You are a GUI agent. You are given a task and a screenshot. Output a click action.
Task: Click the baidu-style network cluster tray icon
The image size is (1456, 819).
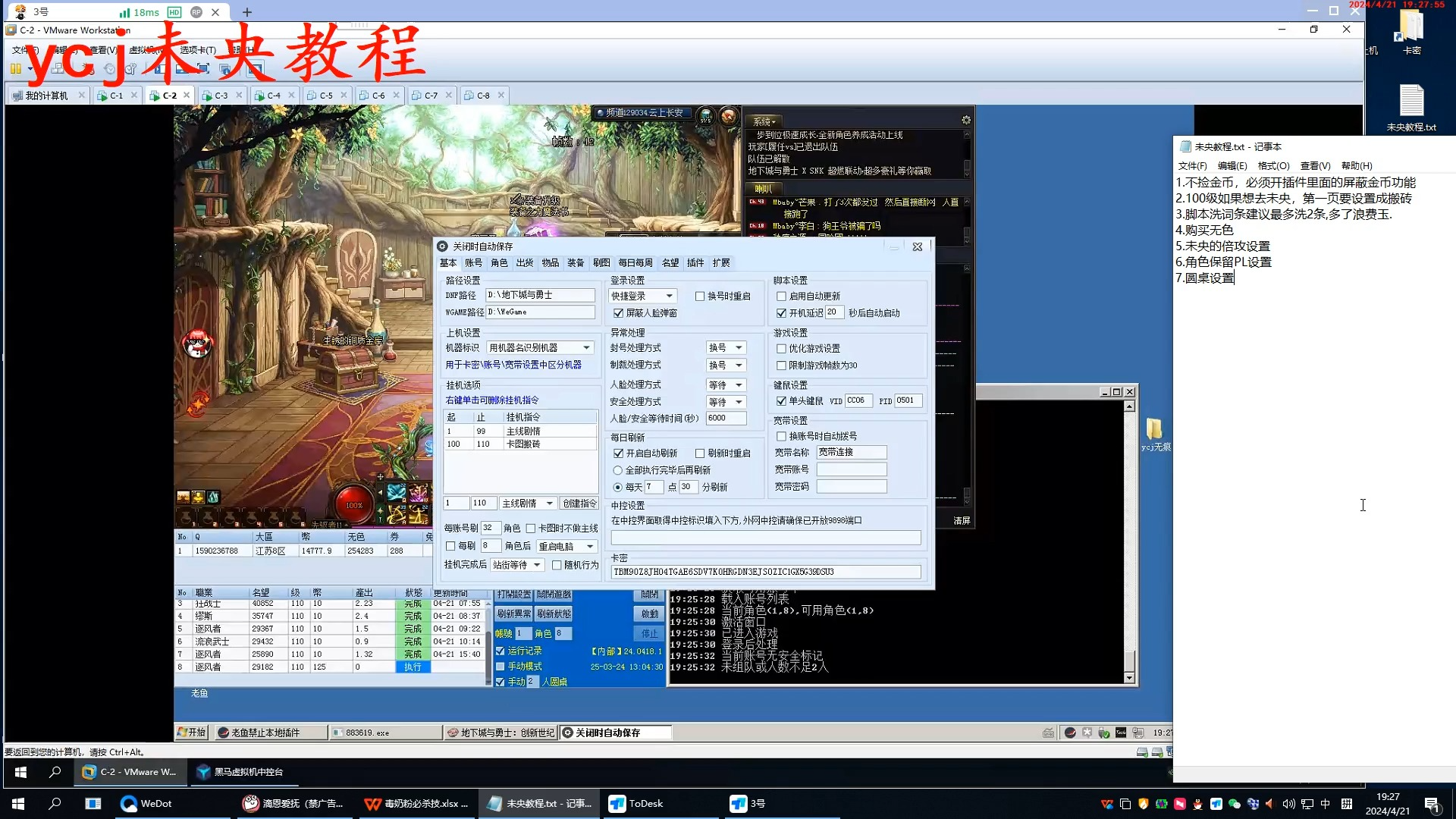(1253, 804)
